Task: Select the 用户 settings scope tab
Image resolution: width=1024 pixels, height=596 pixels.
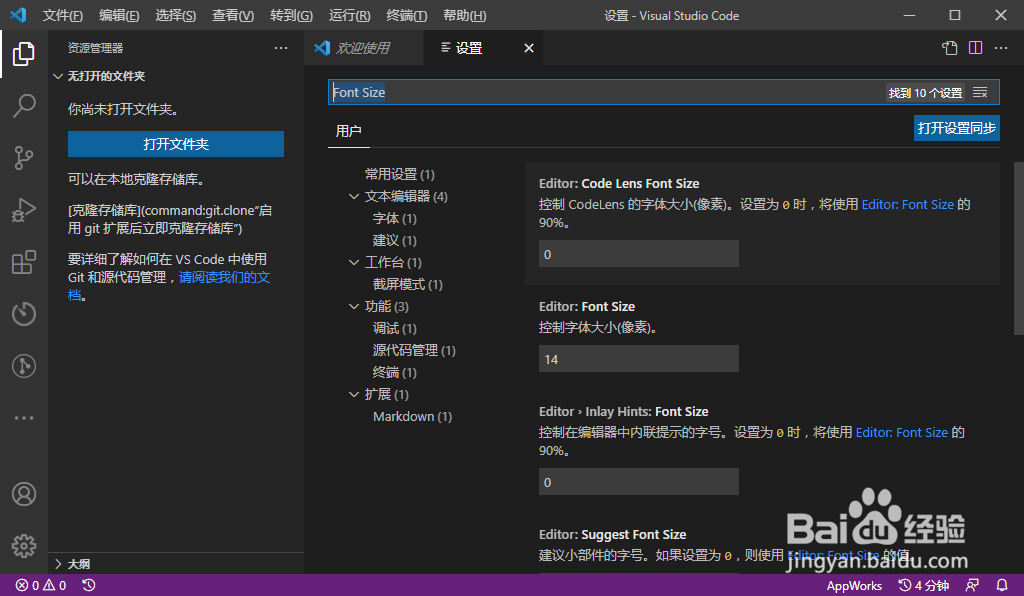Action: (349, 131)
